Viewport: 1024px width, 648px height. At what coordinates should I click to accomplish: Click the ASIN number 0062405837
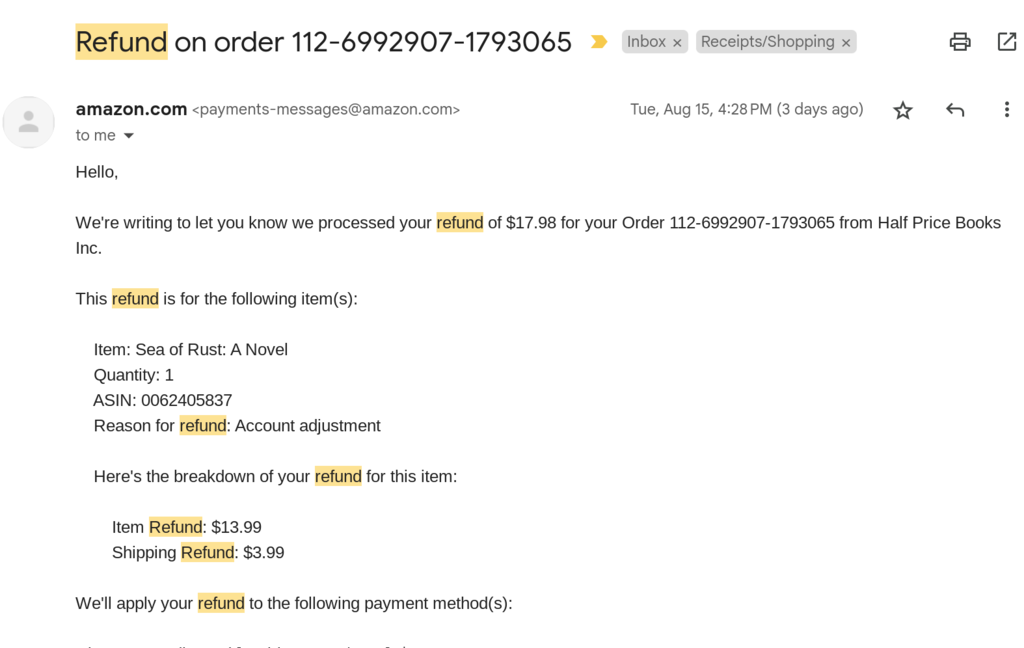point(187,400)
